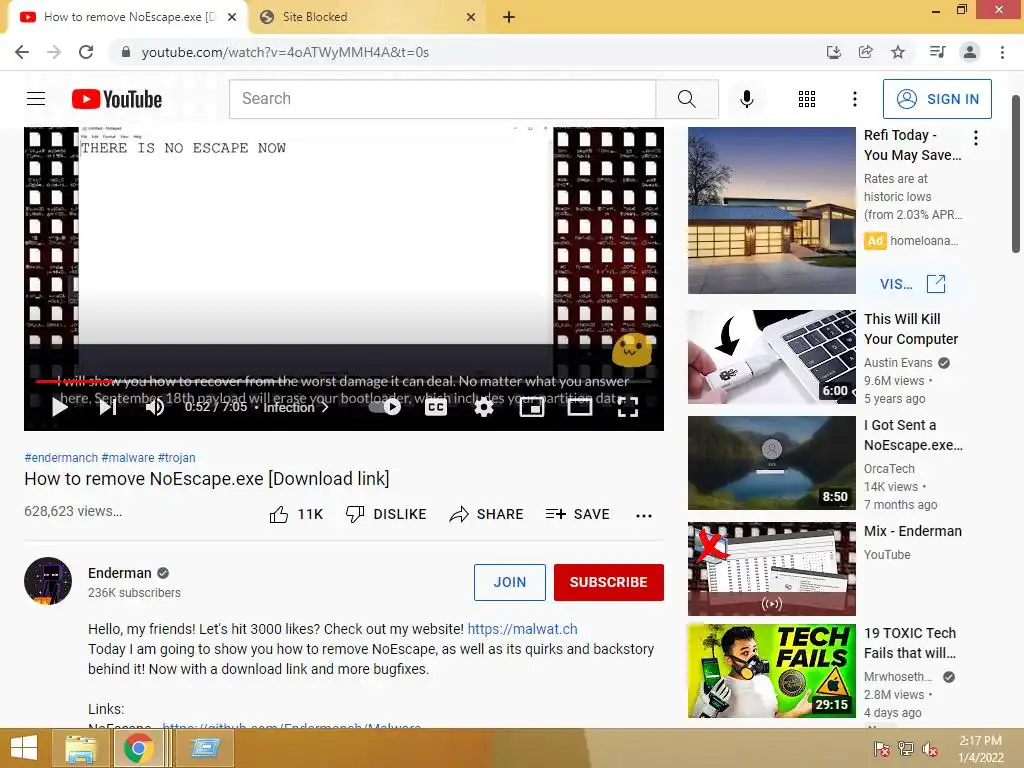Screen dimensions: 1024x768
Task: Open the Chrome profile icon
Action: [970, 52]
